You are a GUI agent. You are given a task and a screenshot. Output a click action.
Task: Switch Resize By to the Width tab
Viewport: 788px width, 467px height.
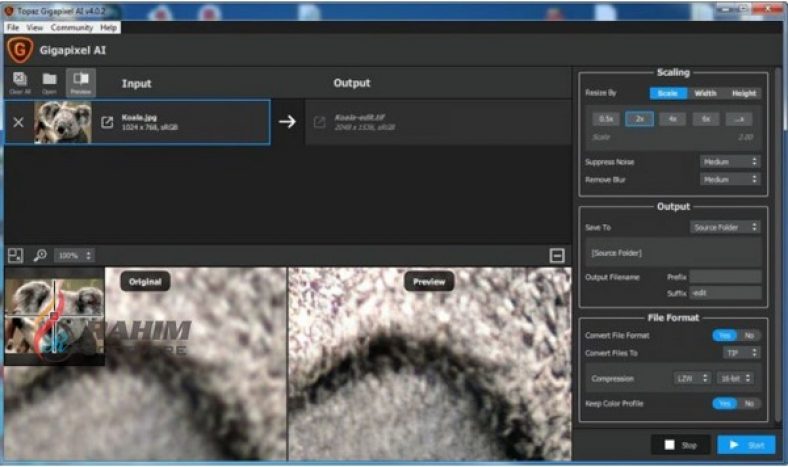point(705,93)
